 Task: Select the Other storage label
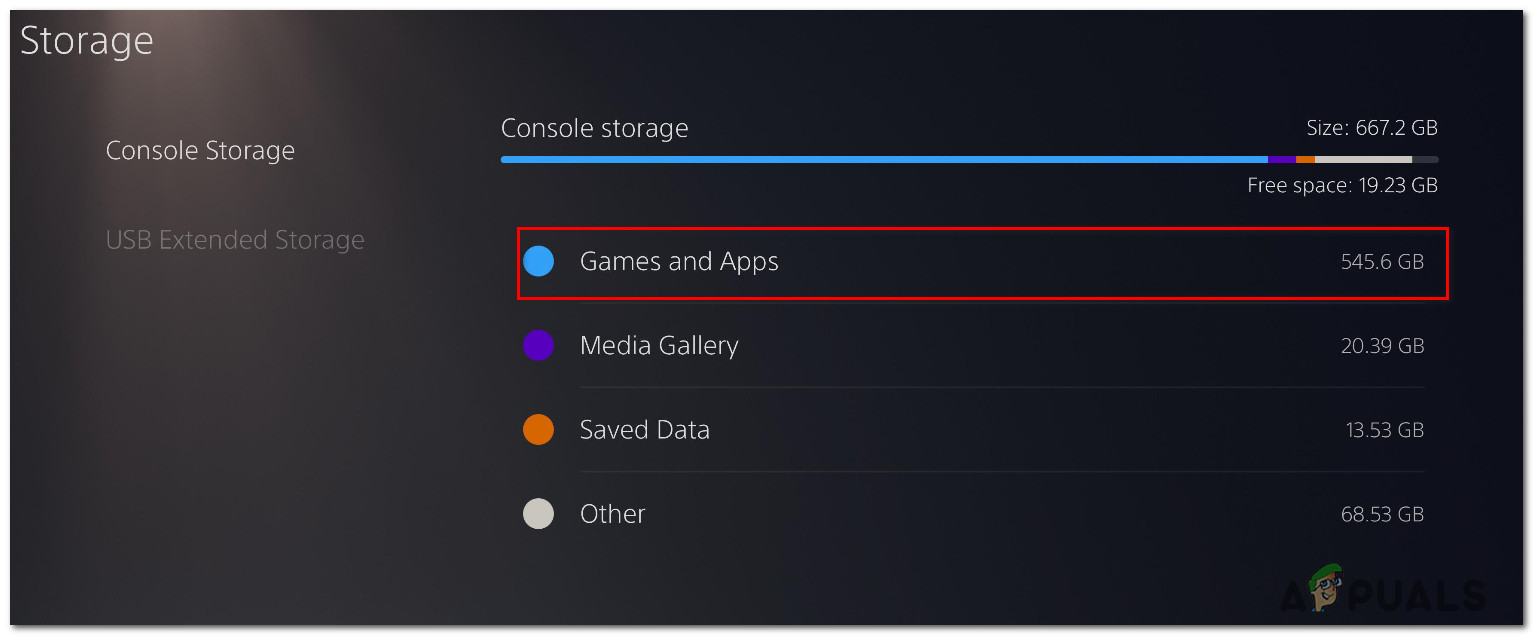(x=613, y=514)
